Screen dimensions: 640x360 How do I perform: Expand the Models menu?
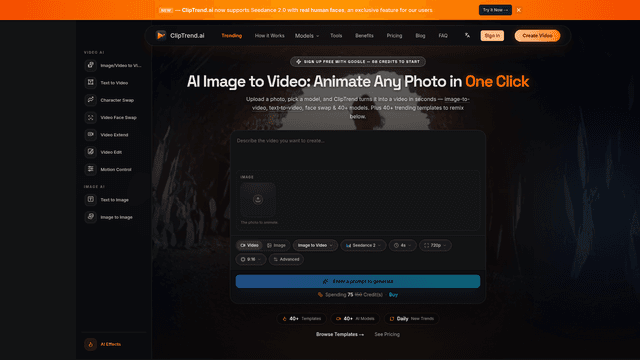(307, 36)
